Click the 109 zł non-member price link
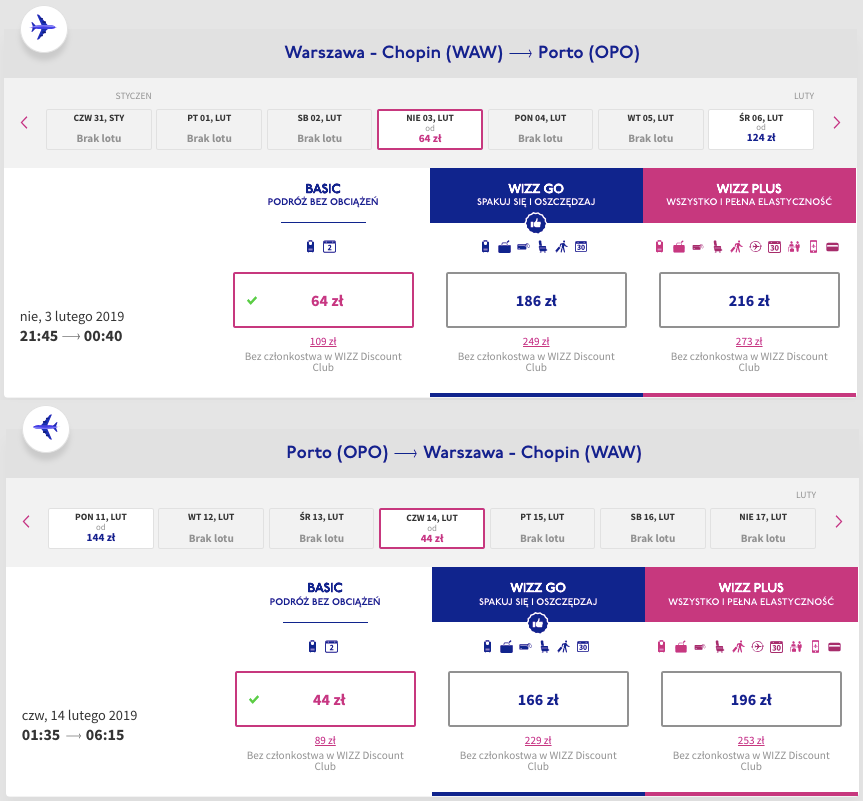 click(323, 342)
